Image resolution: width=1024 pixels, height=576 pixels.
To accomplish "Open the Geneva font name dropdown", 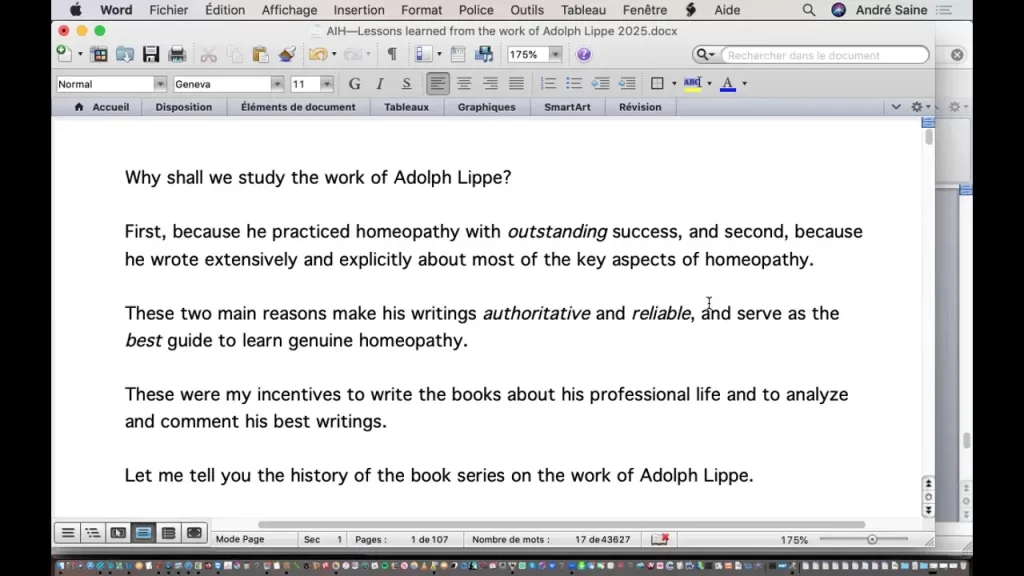I will tap(277, 85).
